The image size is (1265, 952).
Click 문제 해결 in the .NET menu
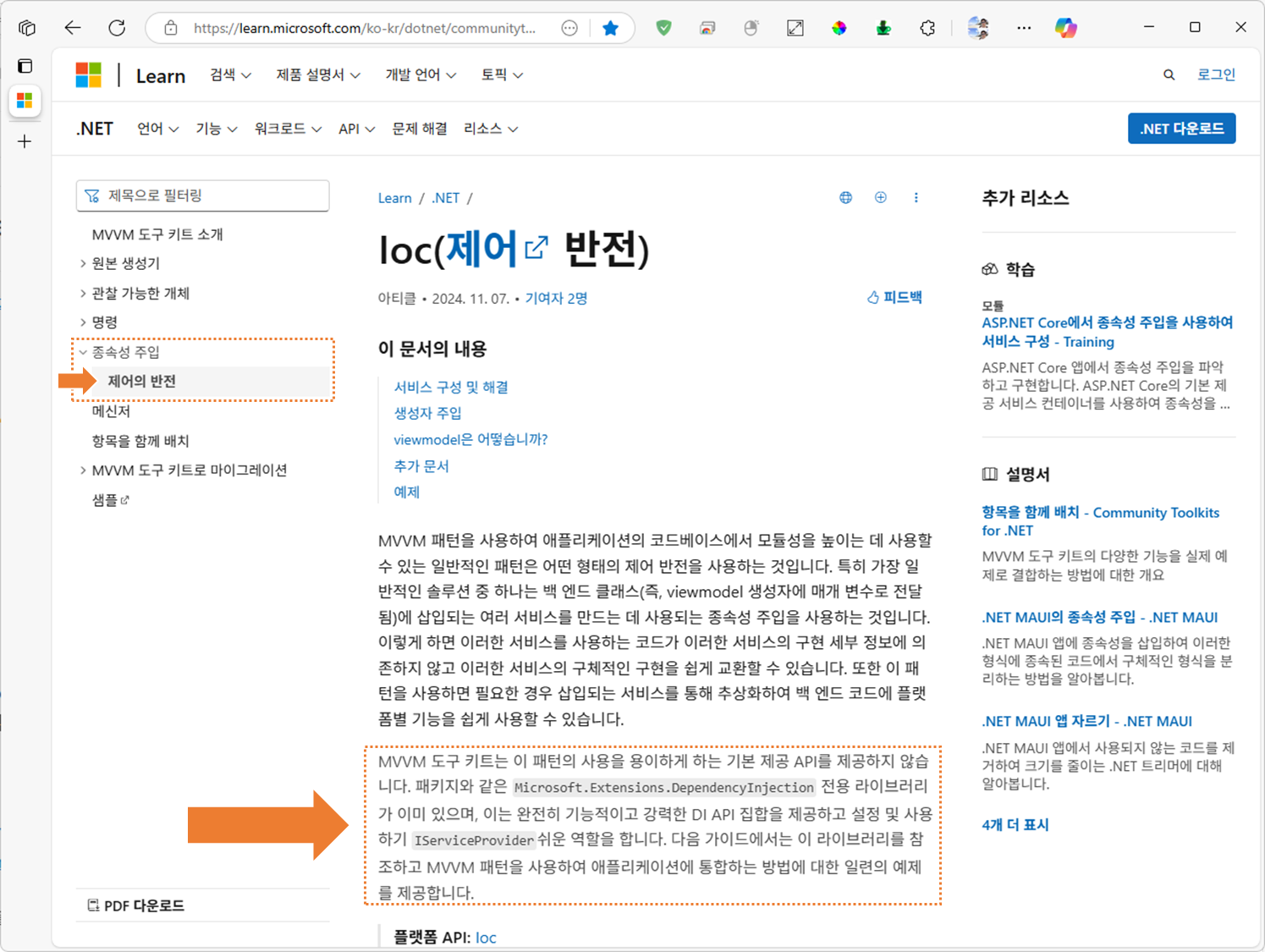coord(420,129)
